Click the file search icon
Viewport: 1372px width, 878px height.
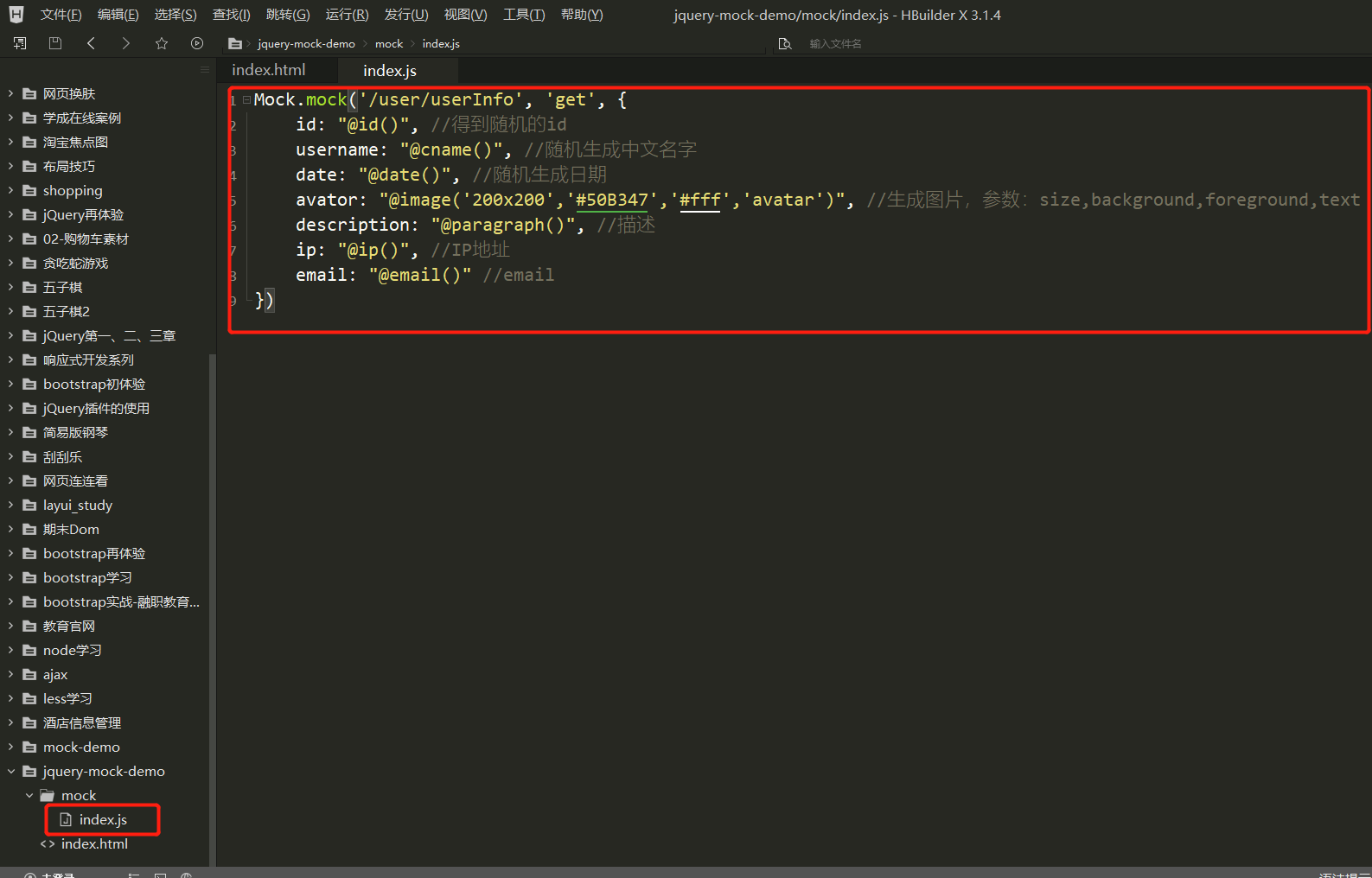click(785, 43)
